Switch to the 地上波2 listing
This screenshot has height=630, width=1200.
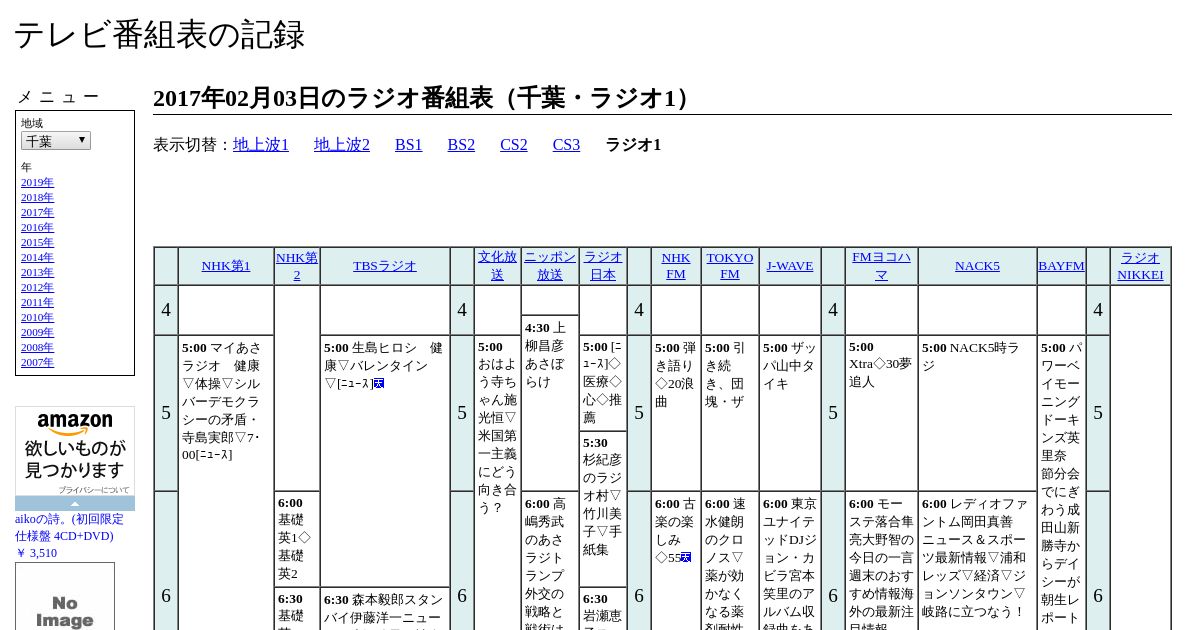pyautogui.click(x=342, y=145)
